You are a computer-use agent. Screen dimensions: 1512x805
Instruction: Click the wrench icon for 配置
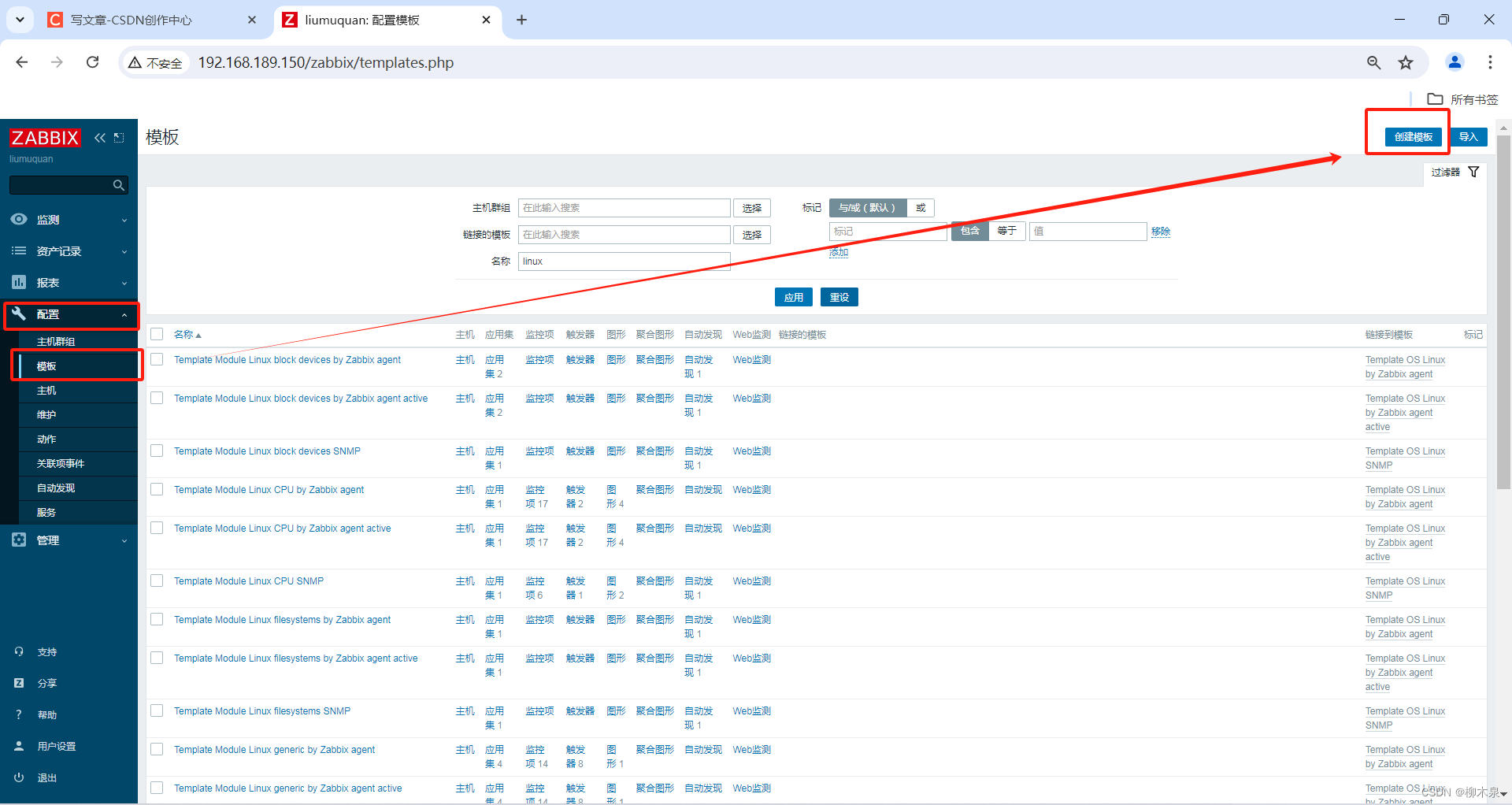(19, 313)
